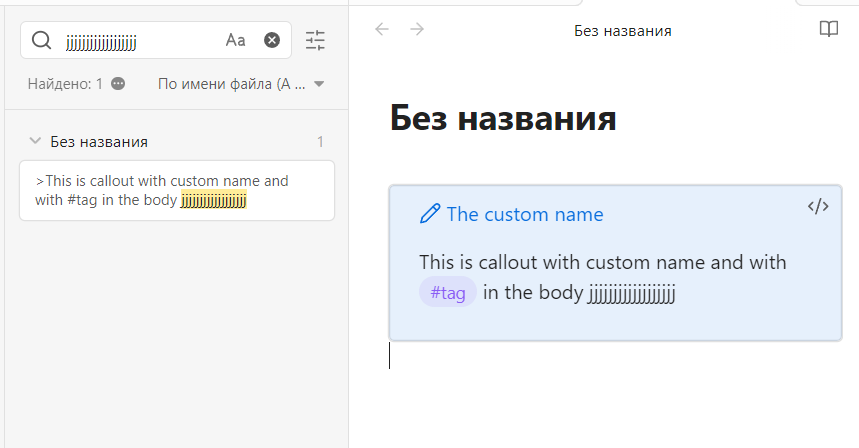Click the three-dots icon beside Найдено: 1

click(118, 84)
